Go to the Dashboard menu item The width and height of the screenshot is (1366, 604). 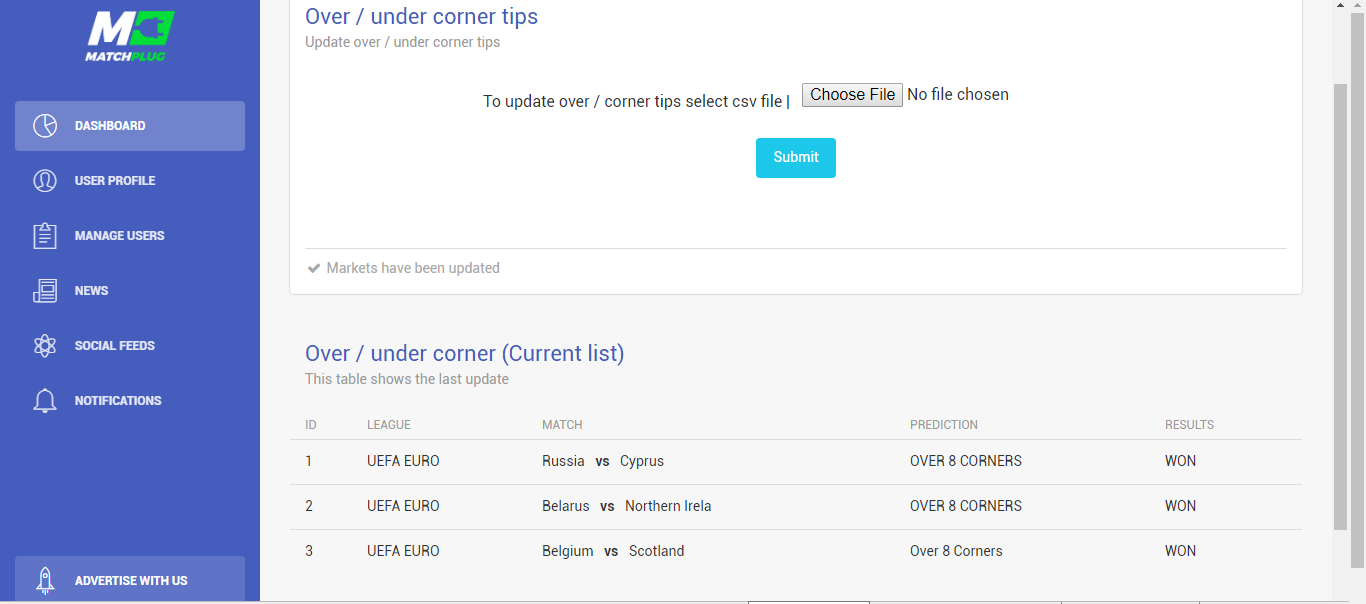pos(130,126)
